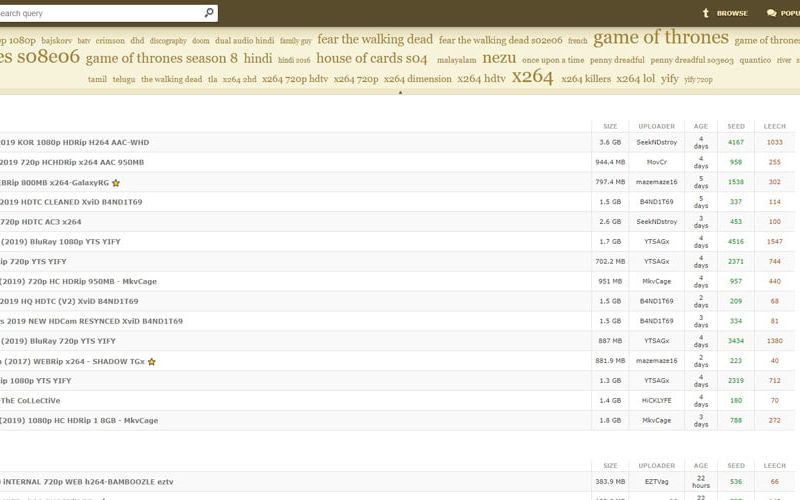This screenshot has width=800, height=500.
Task: Click the '22 hours' age cell of BAMBOOZLE row
Action: click(x=701, y=482)
